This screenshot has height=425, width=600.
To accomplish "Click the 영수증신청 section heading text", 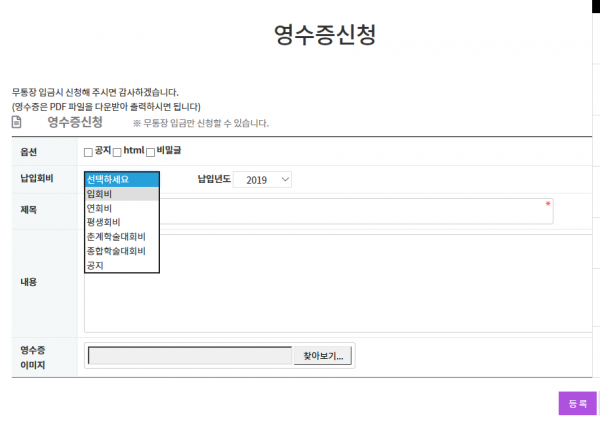I will click(x=75, y=122).
